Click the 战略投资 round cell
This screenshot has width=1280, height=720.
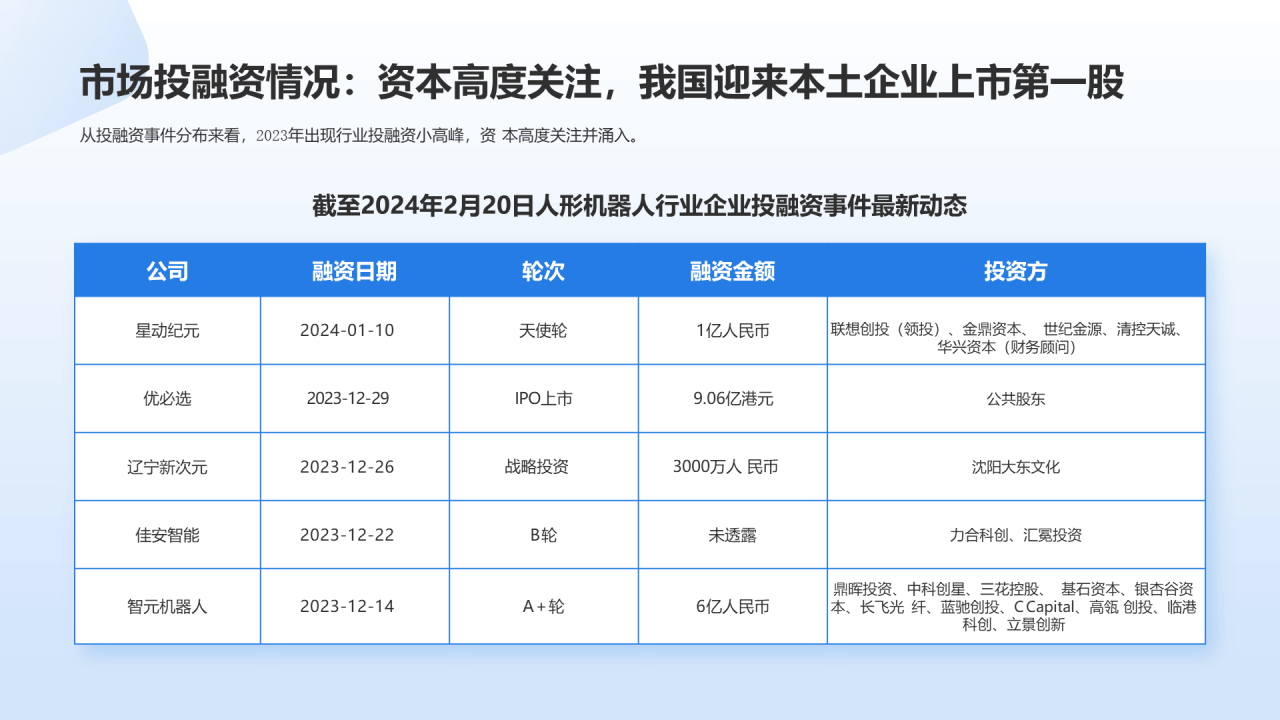(544, 466)
